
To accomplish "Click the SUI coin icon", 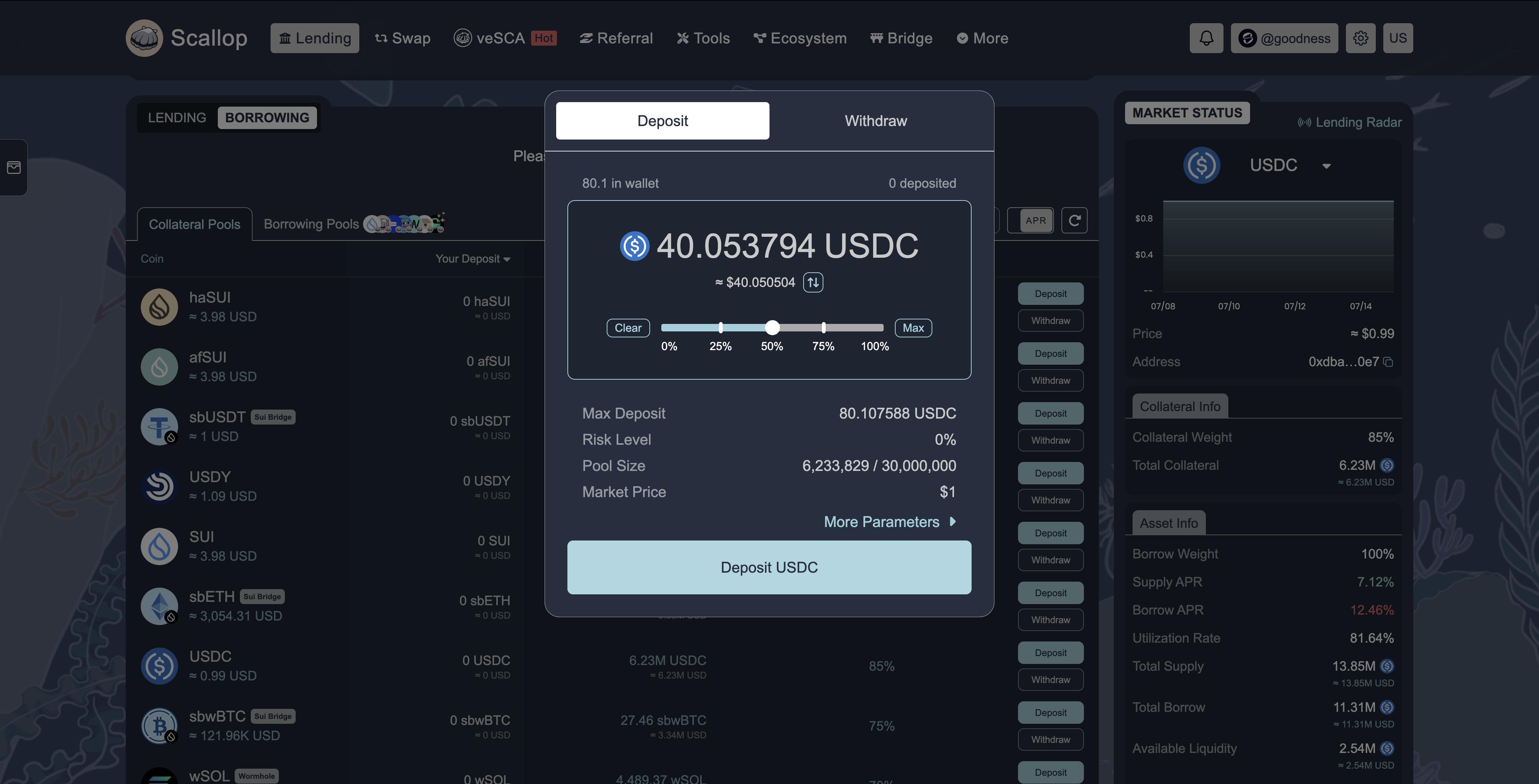I will click(x=159, y=546).
